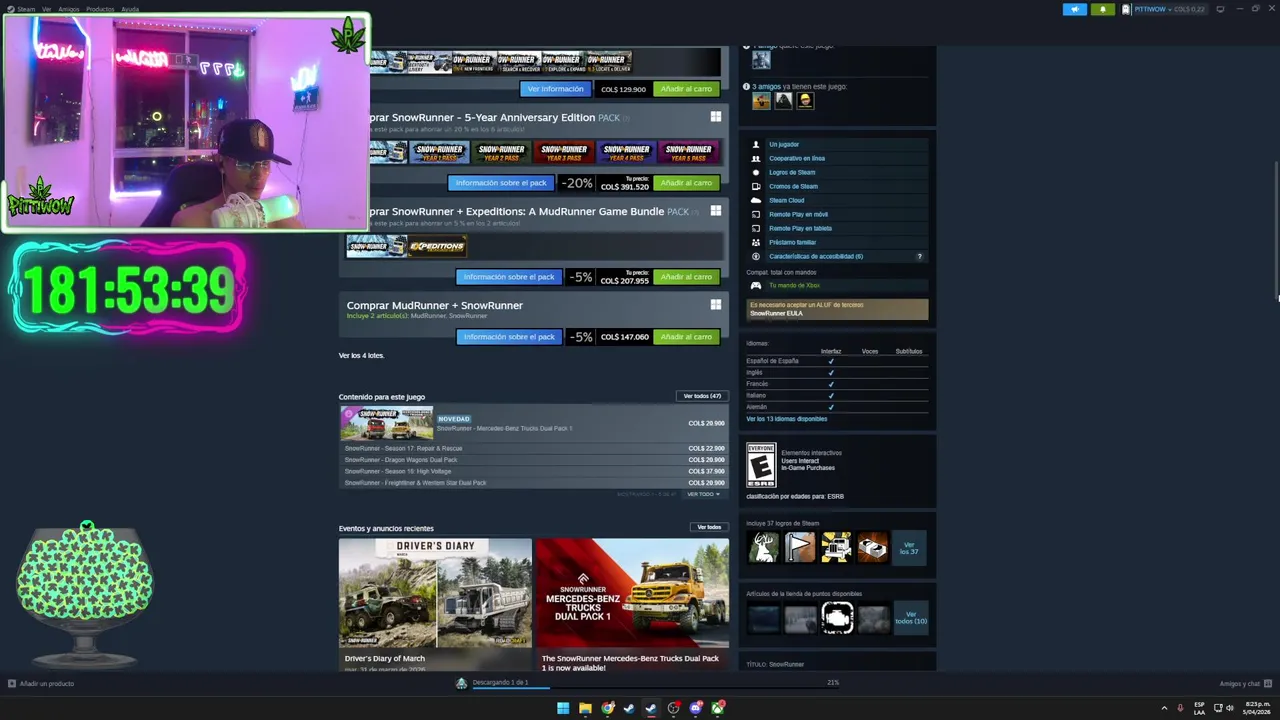The width and height of the screenshot is (1280, 720).
Task: Click first friend avatar owning game
Action: (x=762, y=100)
